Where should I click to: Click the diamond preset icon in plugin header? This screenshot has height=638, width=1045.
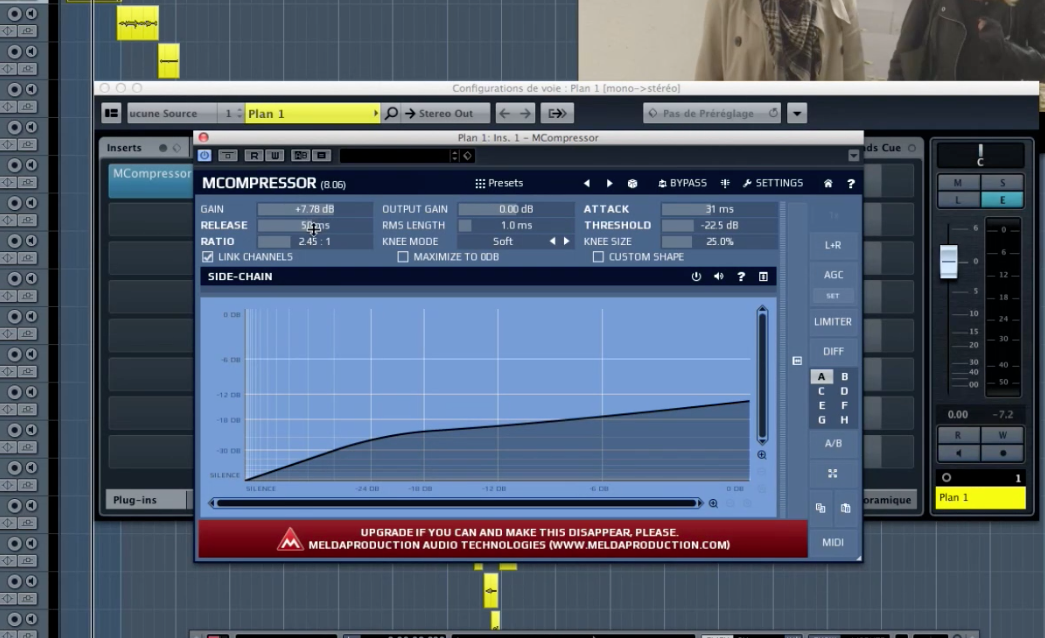click(x=467, y=155)
